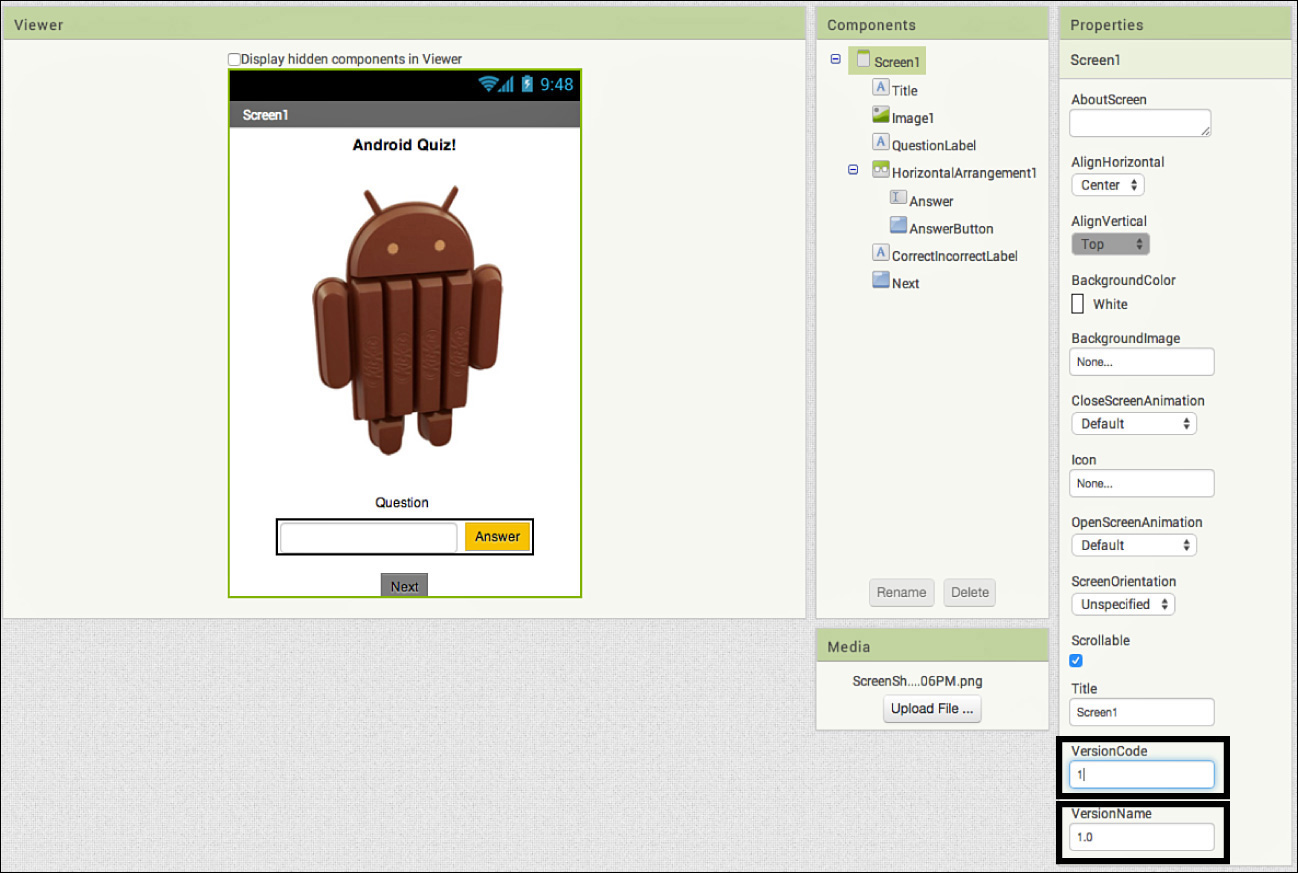Viewport: 1298px width, 873px height.
Task: Click the Image1 component icon
Action: pos(881,115)
